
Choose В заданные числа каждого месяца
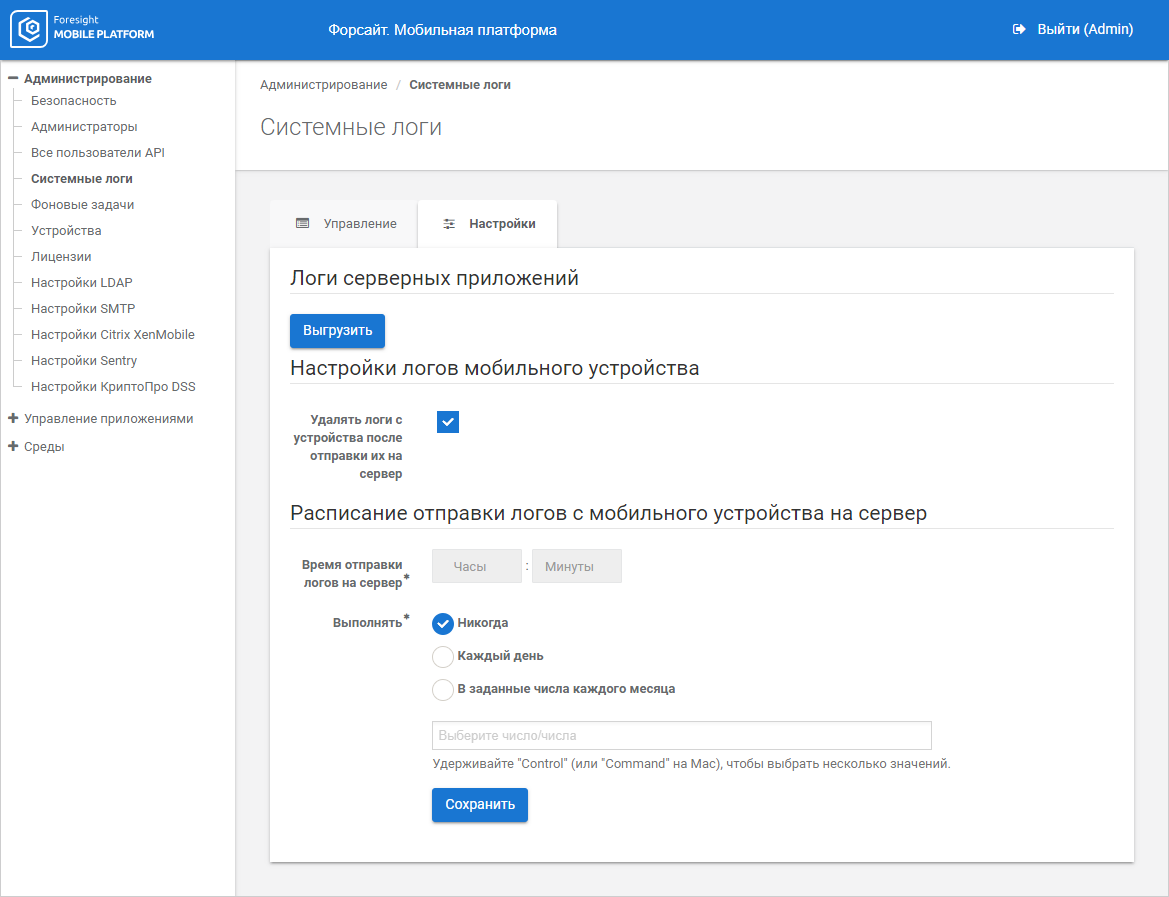click(443, 690)
